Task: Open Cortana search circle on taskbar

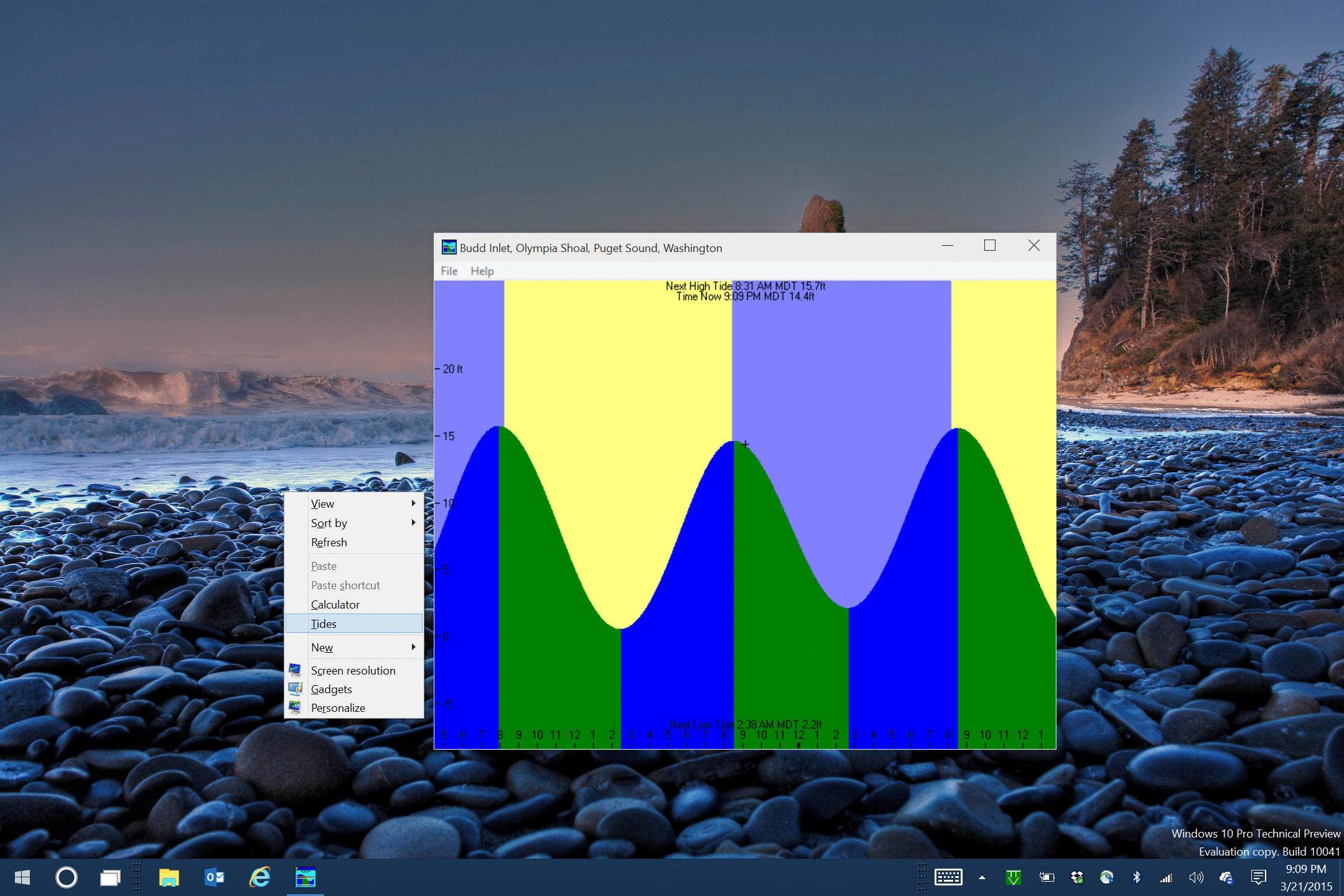Action: pos(67,877)
